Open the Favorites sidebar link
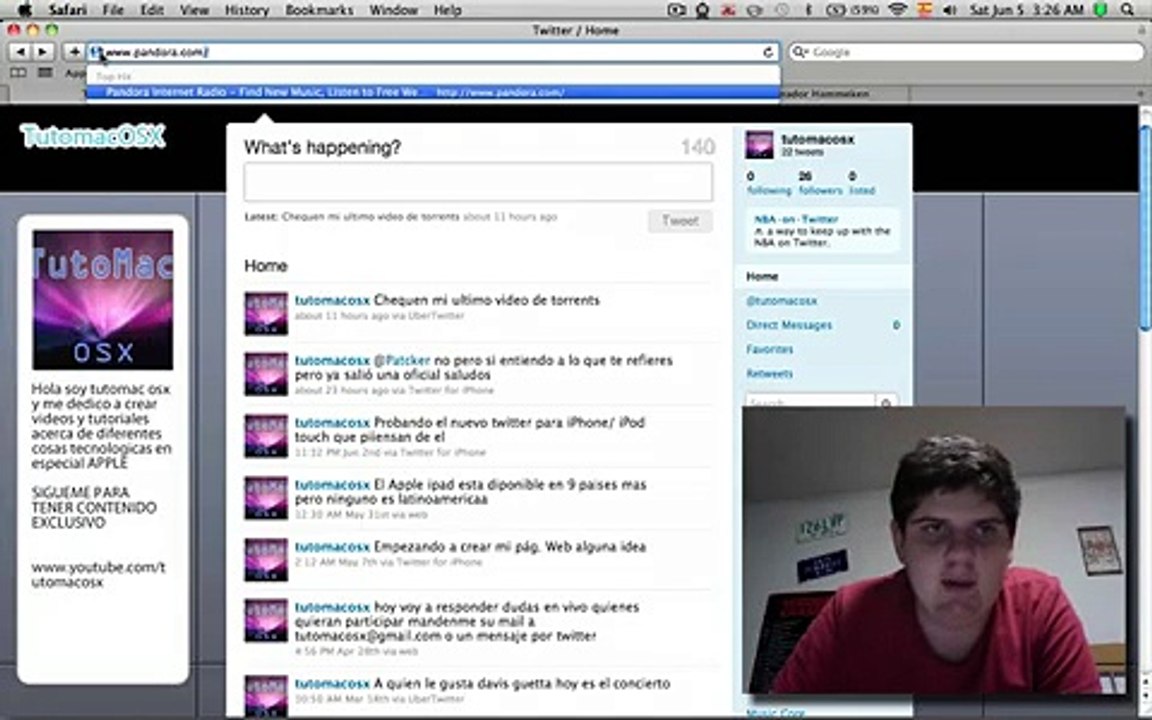This screenshot has width=1152, height=720. (769, 349)
